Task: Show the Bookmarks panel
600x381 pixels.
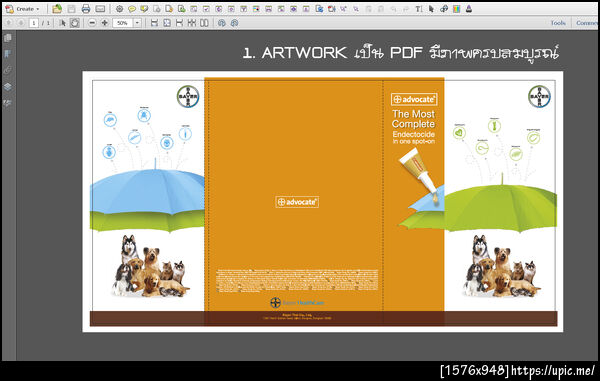Action: pyautogui.click(x=8, y=54)
